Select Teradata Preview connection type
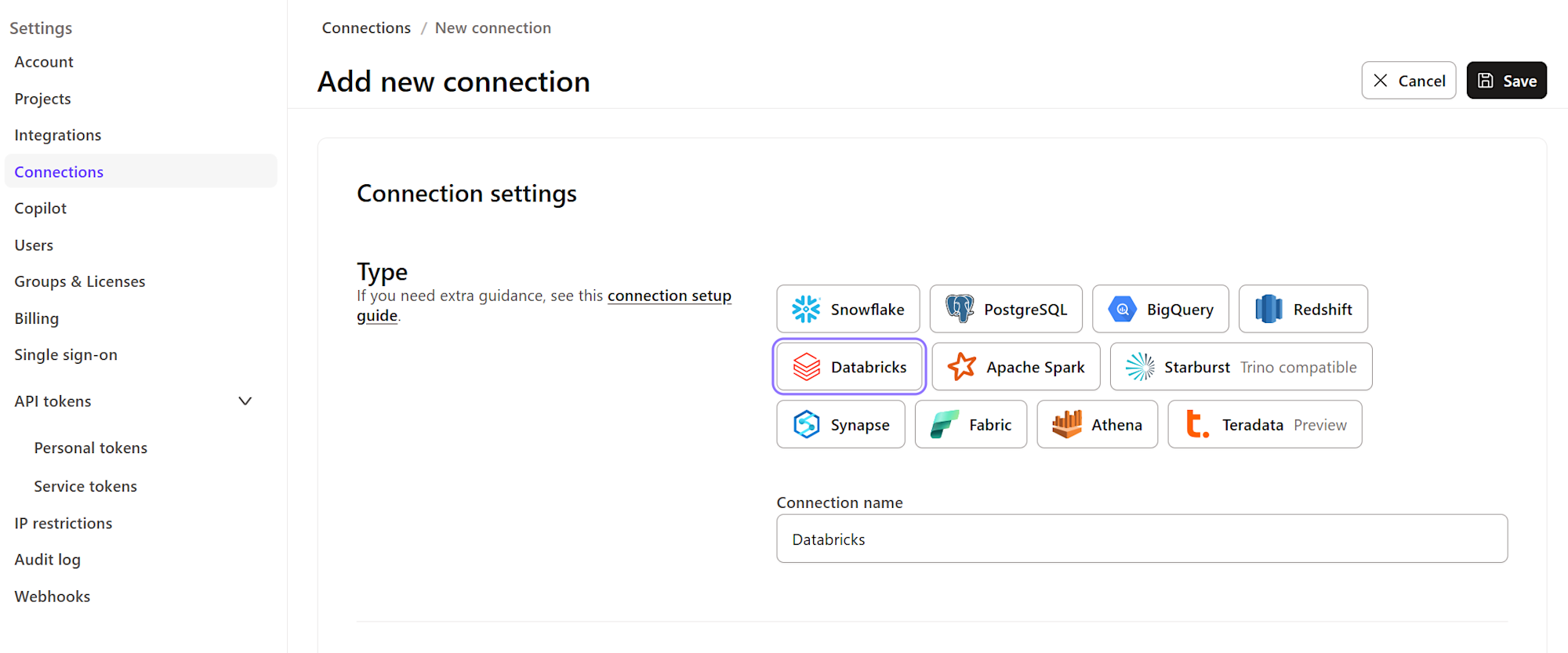1568x653 pixels. click(x=1264, y=425)
